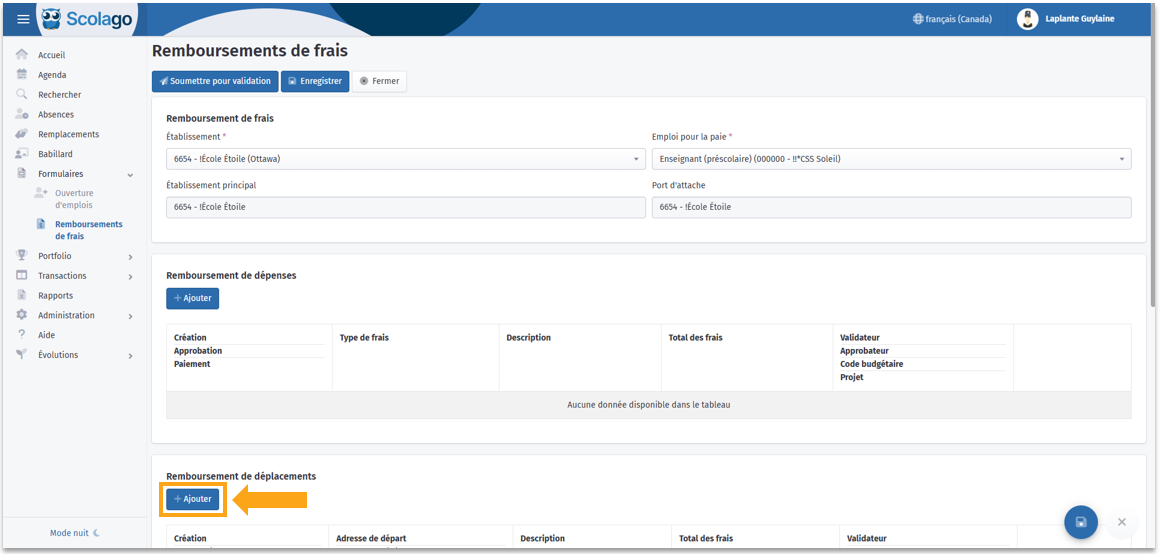Open Remplacements menu item
This screenshot has height=554, width=1160.
69,134
